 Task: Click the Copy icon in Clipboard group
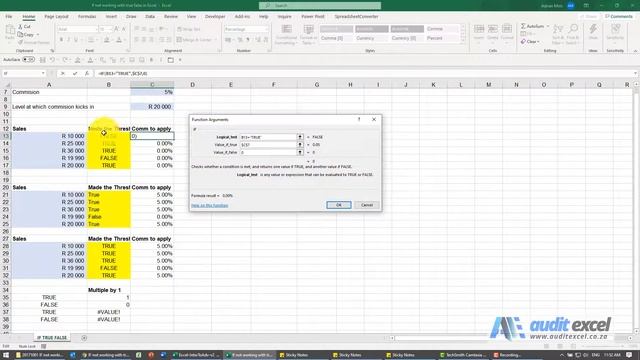(x=20, y=35)
